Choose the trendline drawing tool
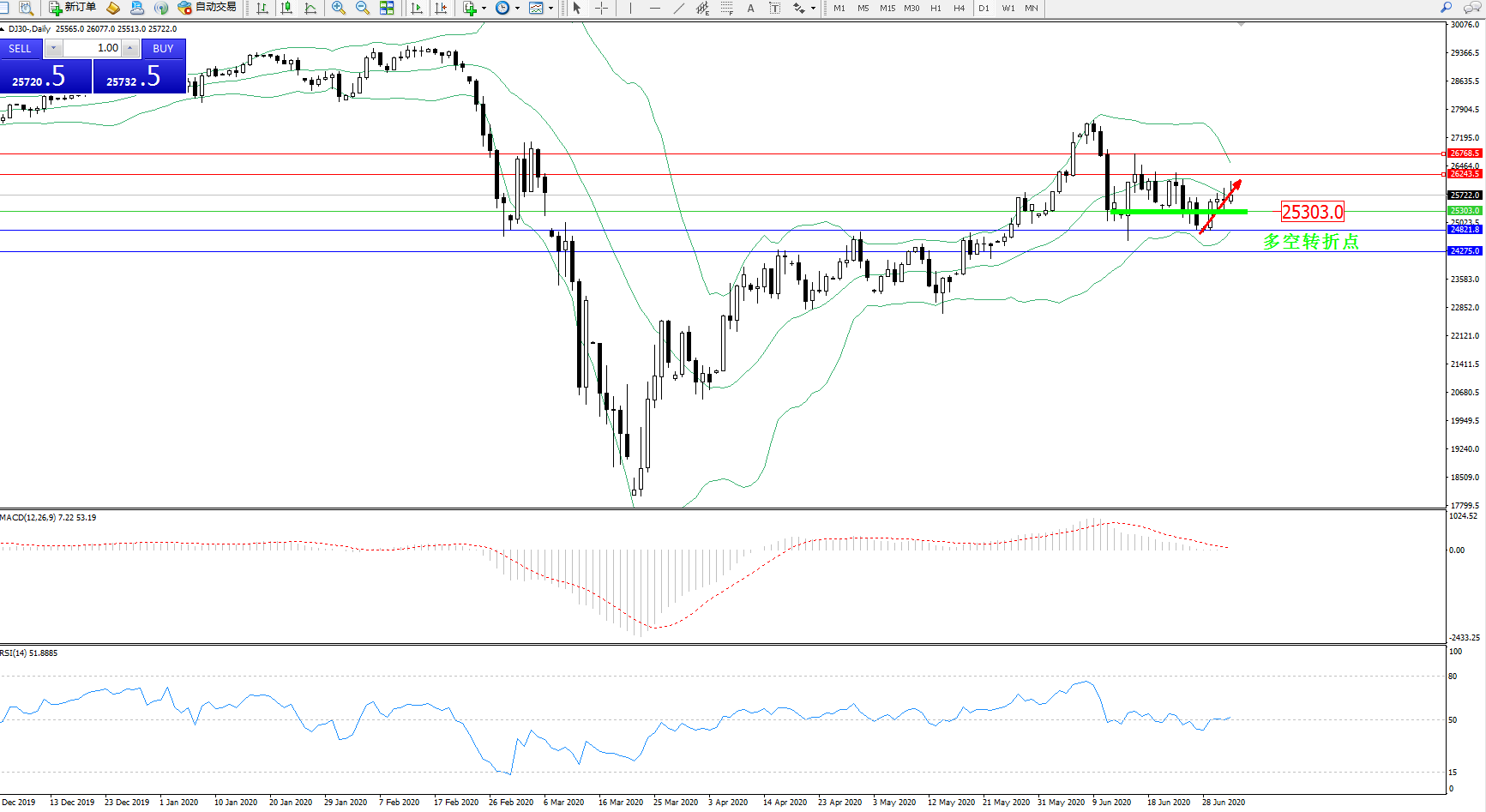 [x=679, y=8]
